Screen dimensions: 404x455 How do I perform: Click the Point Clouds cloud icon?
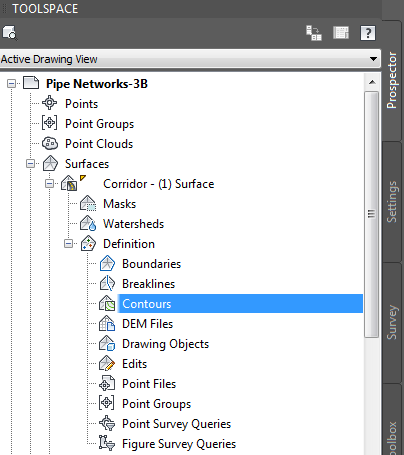(50, 143)
